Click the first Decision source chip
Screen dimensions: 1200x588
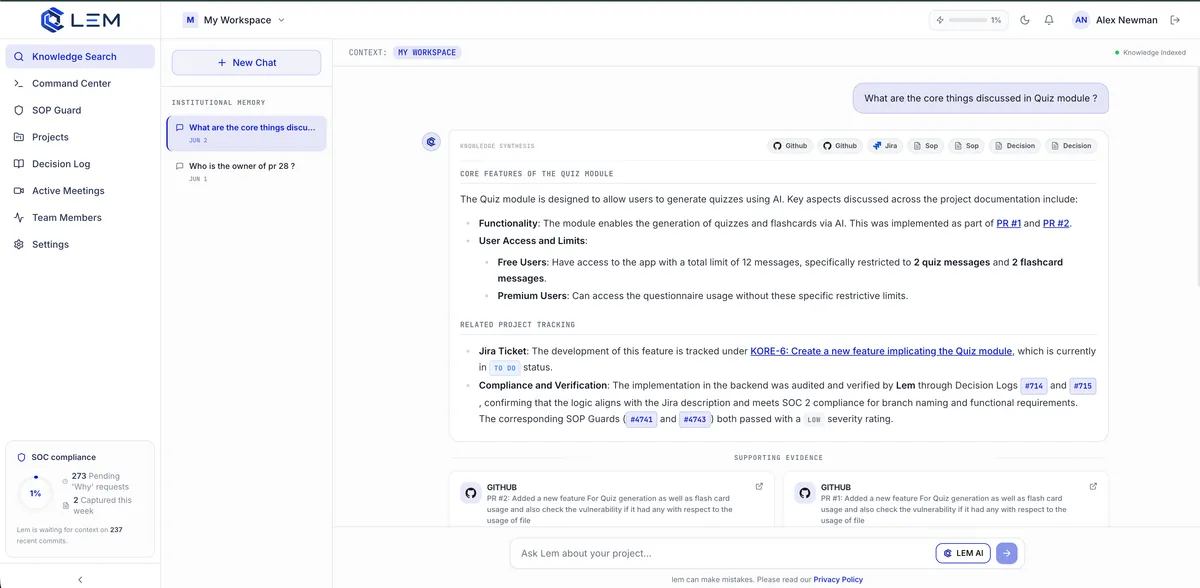click(x=1015, y=145)
